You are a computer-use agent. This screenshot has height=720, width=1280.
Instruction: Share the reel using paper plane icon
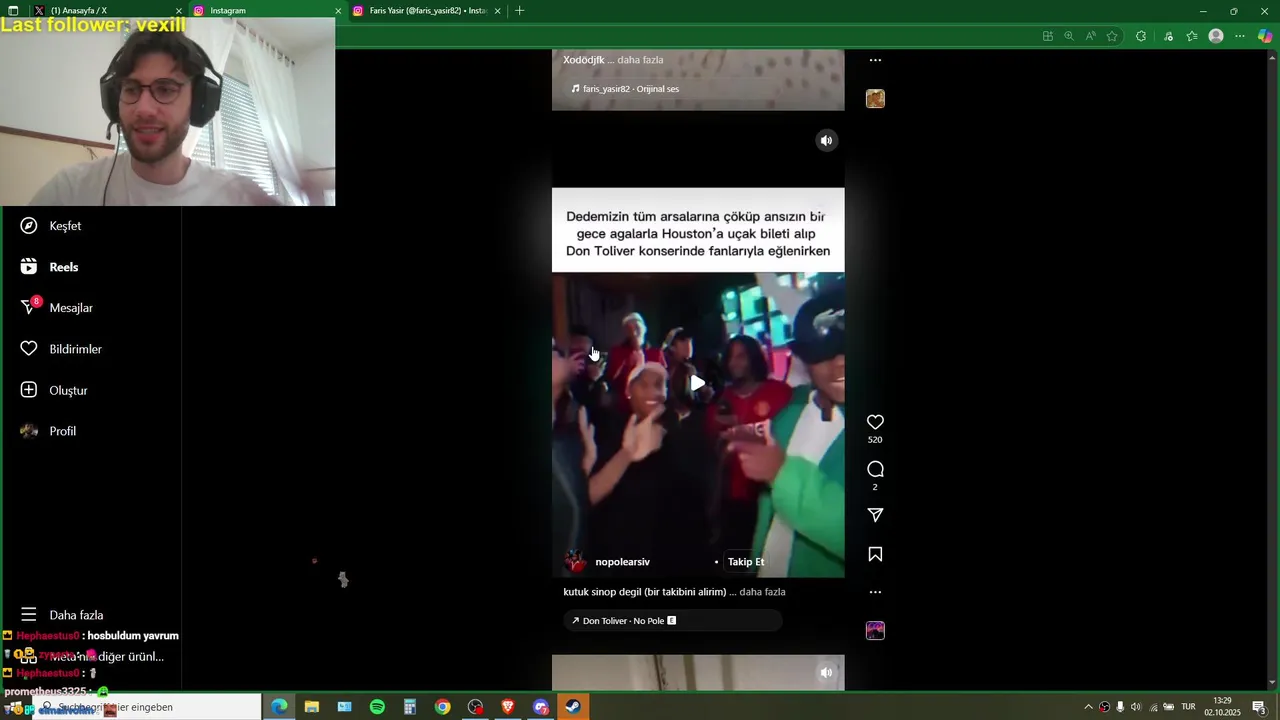[x=875, y=515]
